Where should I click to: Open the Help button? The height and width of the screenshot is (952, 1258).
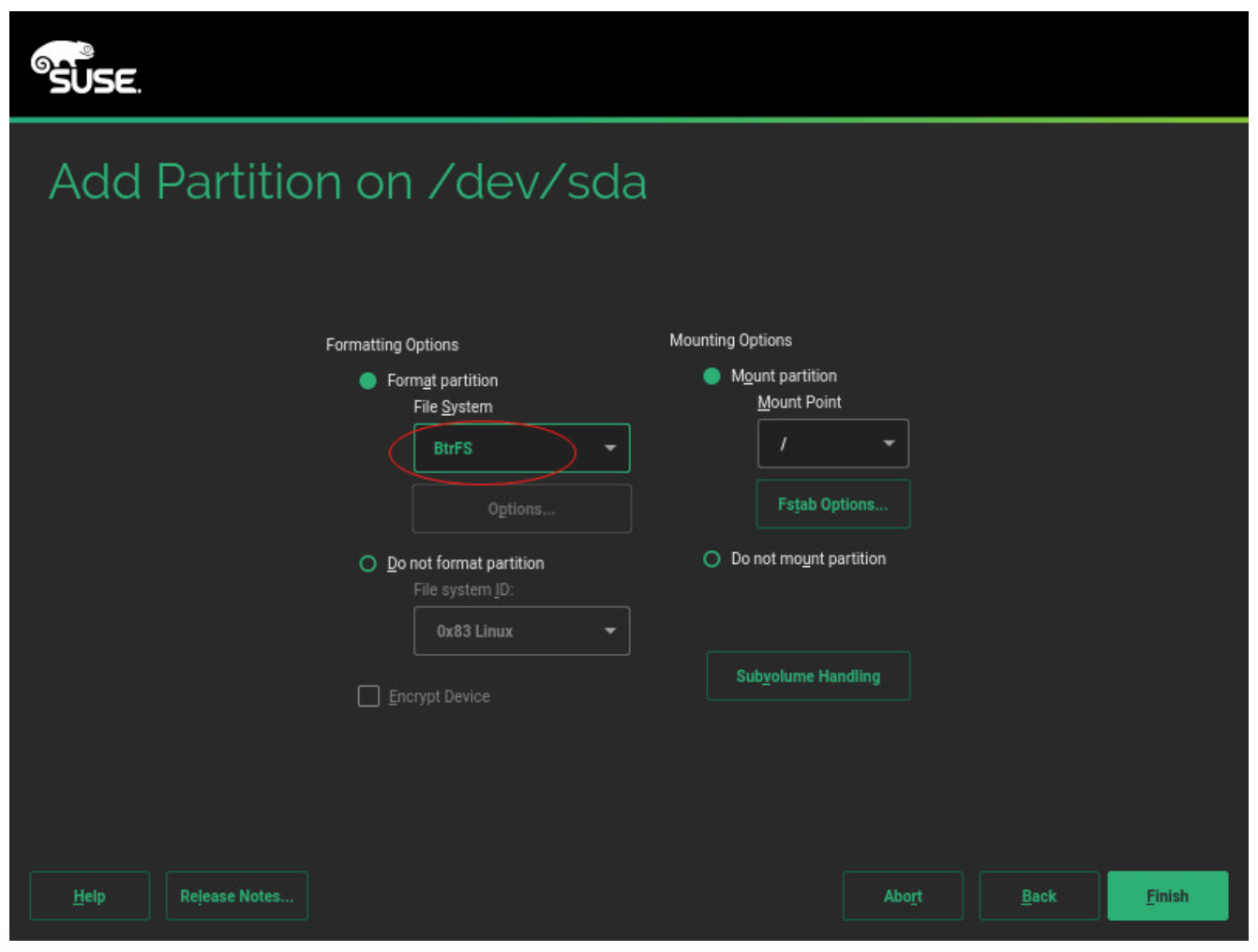coord(89,896)
